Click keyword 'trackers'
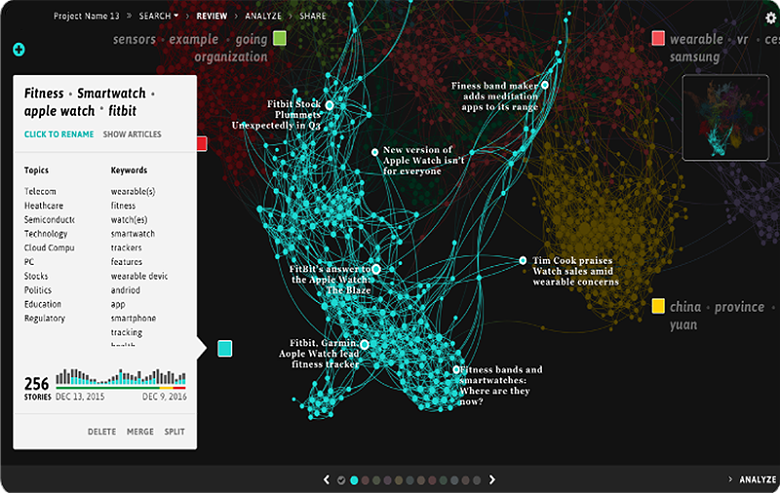 coord(126,248)
